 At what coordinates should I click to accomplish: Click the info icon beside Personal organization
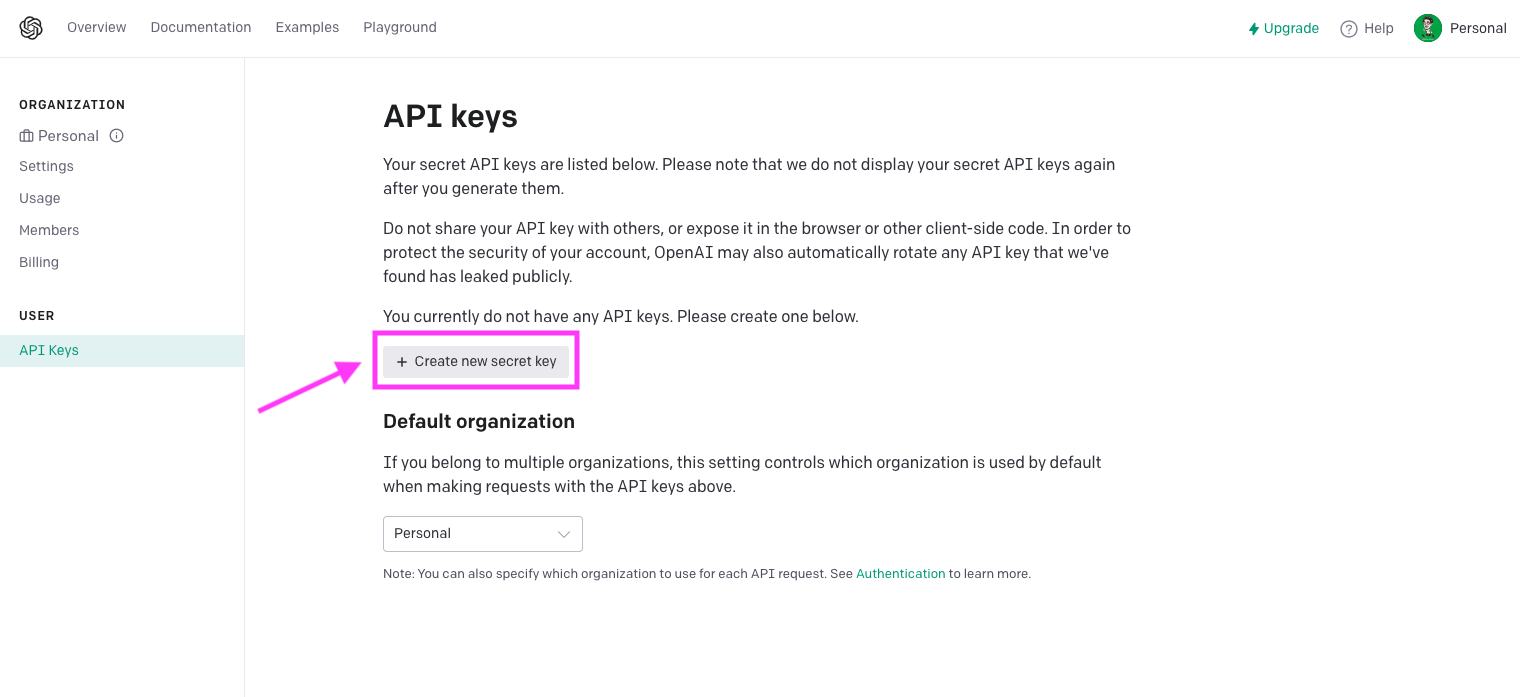coord(116,135)
